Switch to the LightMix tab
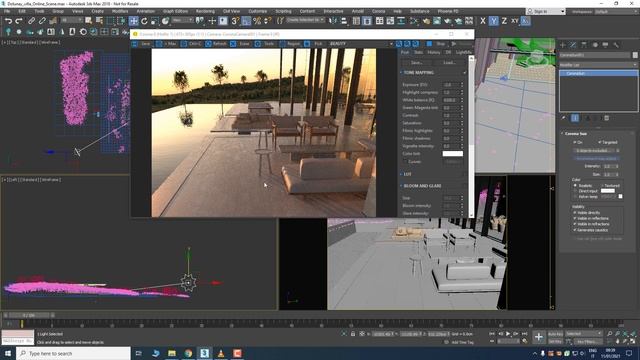The image size is (640, 360). [463, 52]
